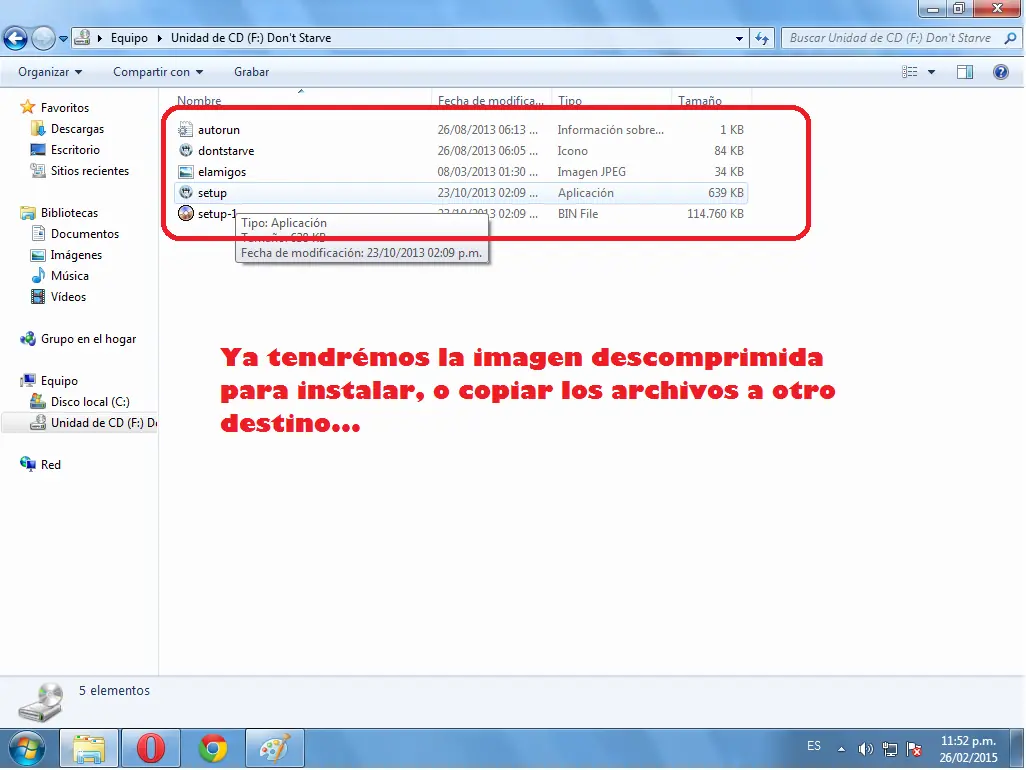Sort by the Tipo column header
This screenshot has width=1026, height=770.
coord(570,101)
